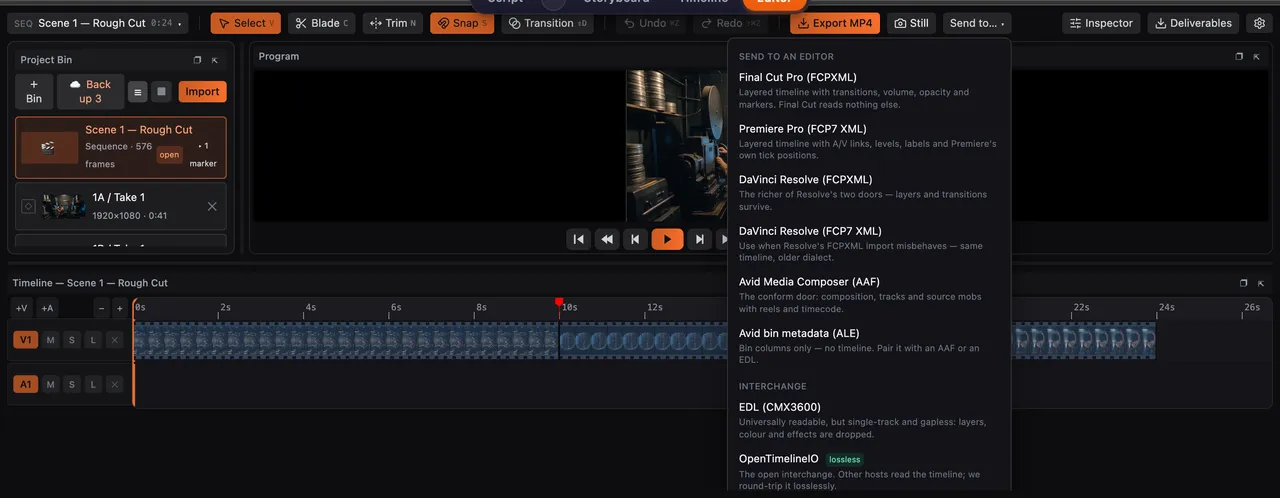
Task: Lock the A1 track
Action: 93,384
